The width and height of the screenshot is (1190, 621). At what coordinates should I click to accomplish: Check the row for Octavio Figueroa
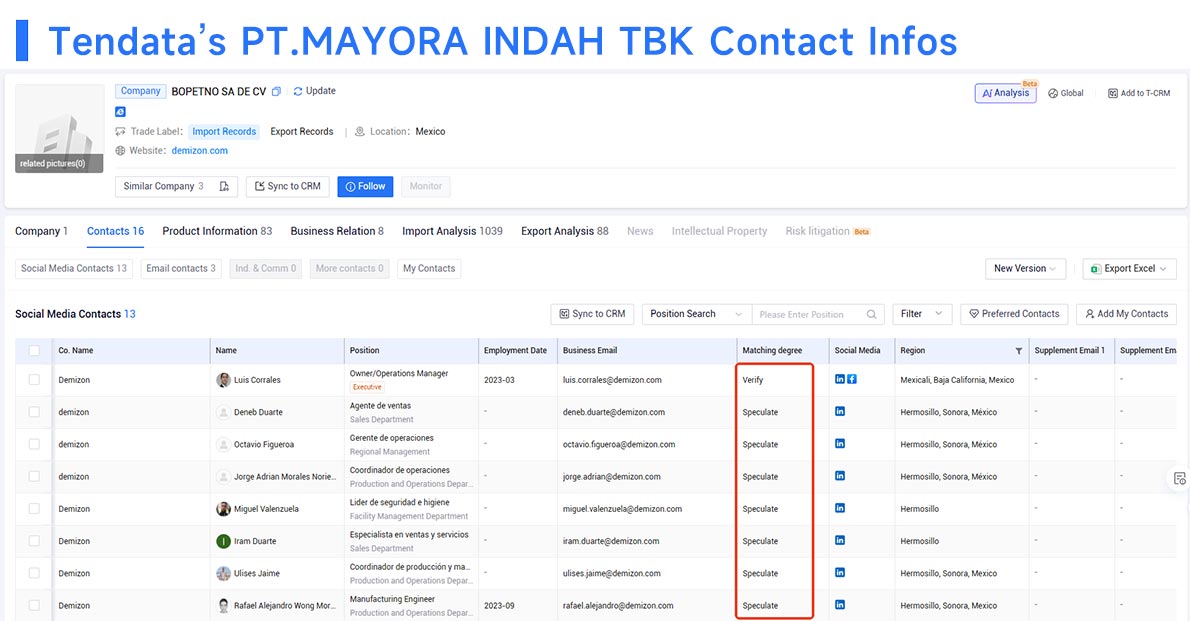click(34, 444)
